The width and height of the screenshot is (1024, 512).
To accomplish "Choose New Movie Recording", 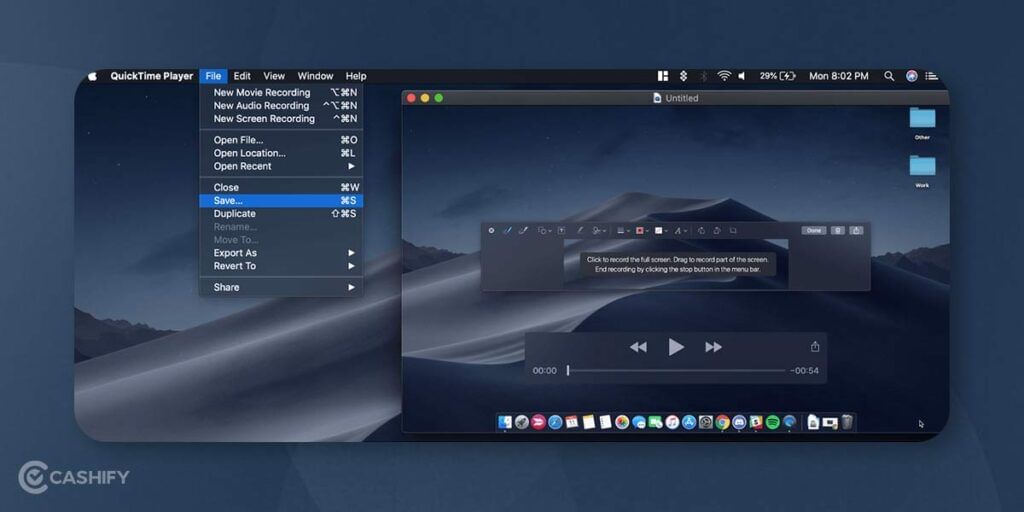I will tap(281, 93).
